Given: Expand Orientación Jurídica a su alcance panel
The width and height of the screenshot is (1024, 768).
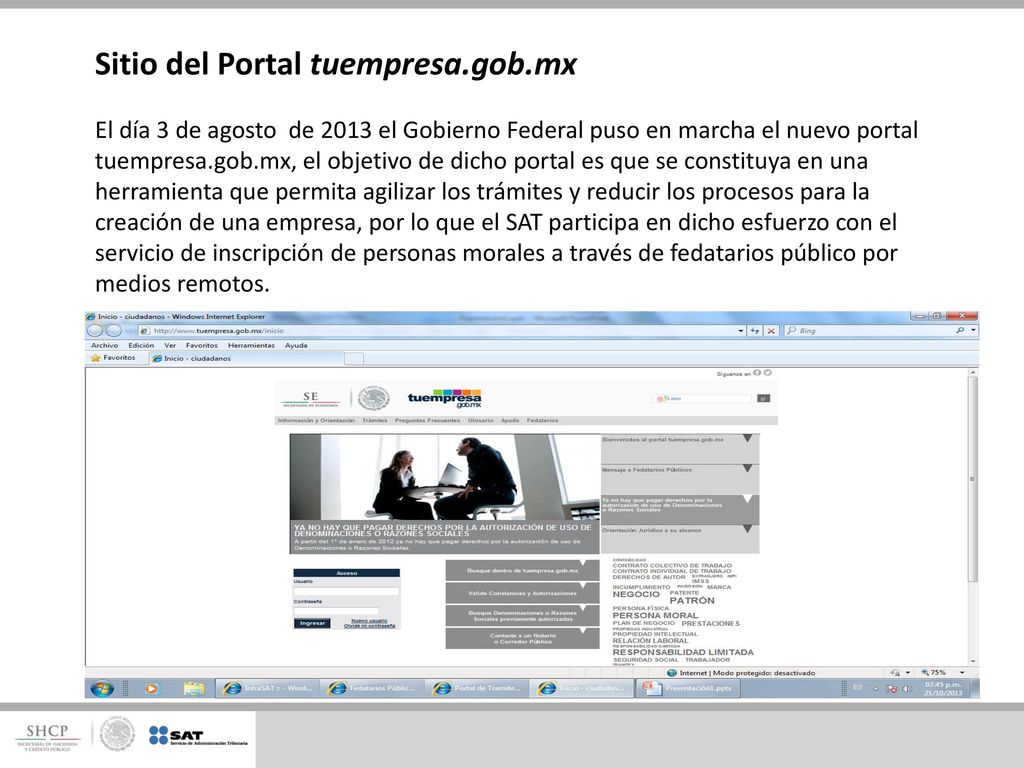Looking at the screenshot, I should [680, 539].
